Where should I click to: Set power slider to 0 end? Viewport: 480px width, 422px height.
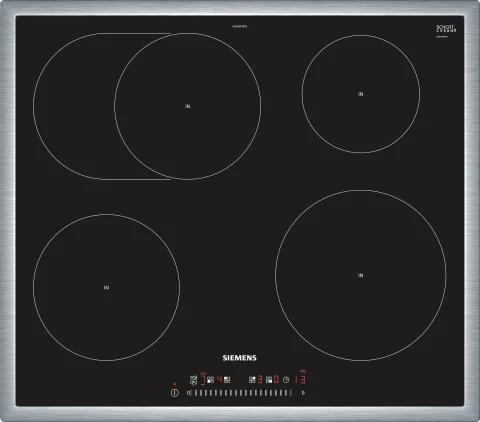[x=188, y=393]
